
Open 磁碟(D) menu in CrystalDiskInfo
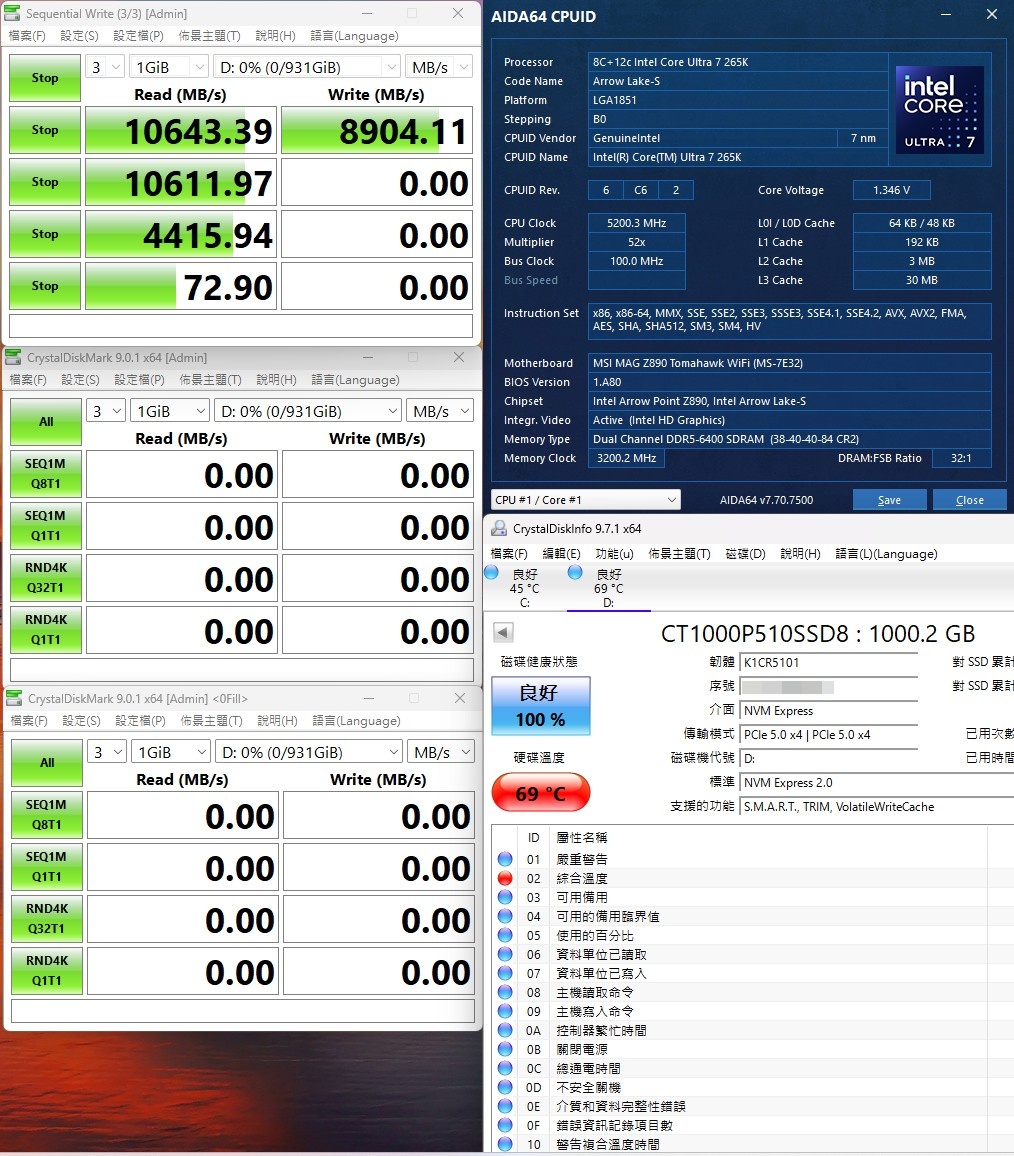point(746,554)
